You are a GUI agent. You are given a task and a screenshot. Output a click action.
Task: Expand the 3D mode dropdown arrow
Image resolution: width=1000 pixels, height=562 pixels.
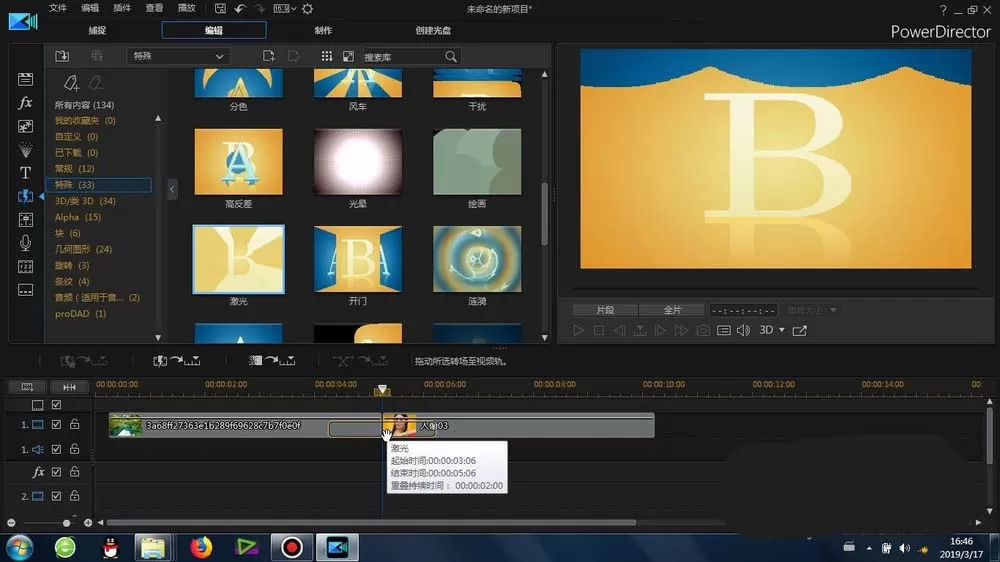tap(782, 330)
